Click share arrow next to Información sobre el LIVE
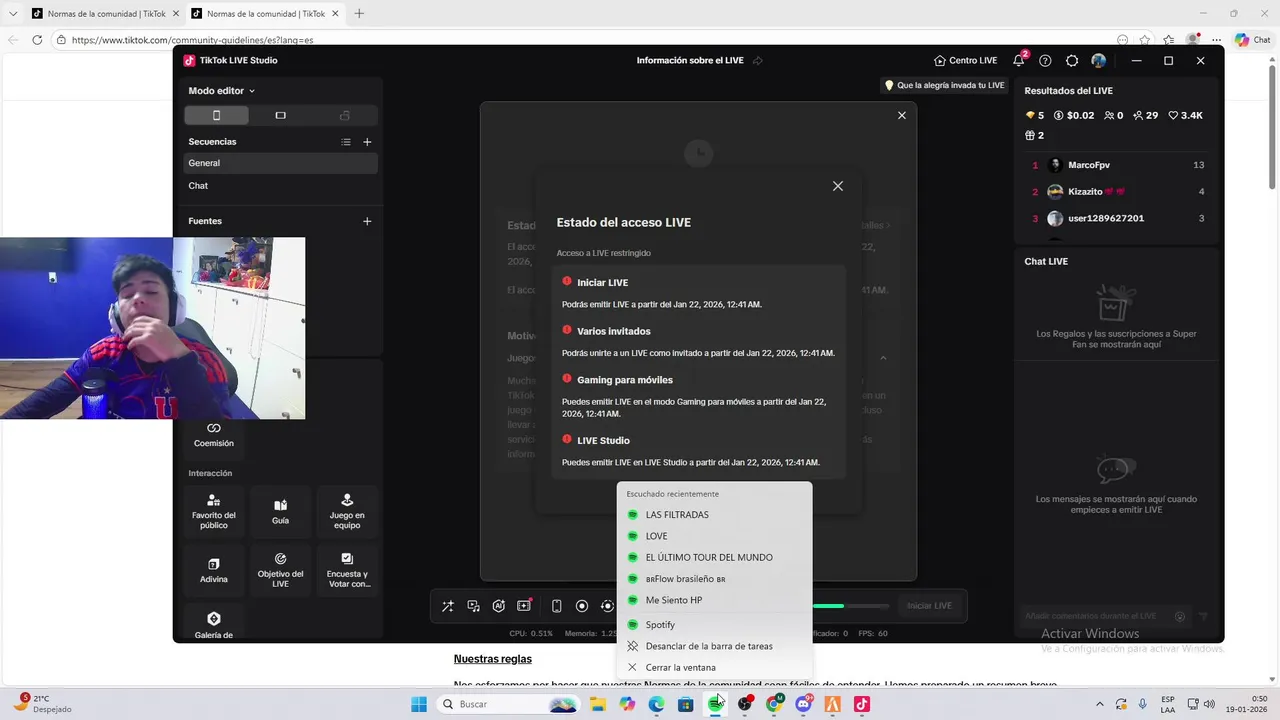 point(757,61)
